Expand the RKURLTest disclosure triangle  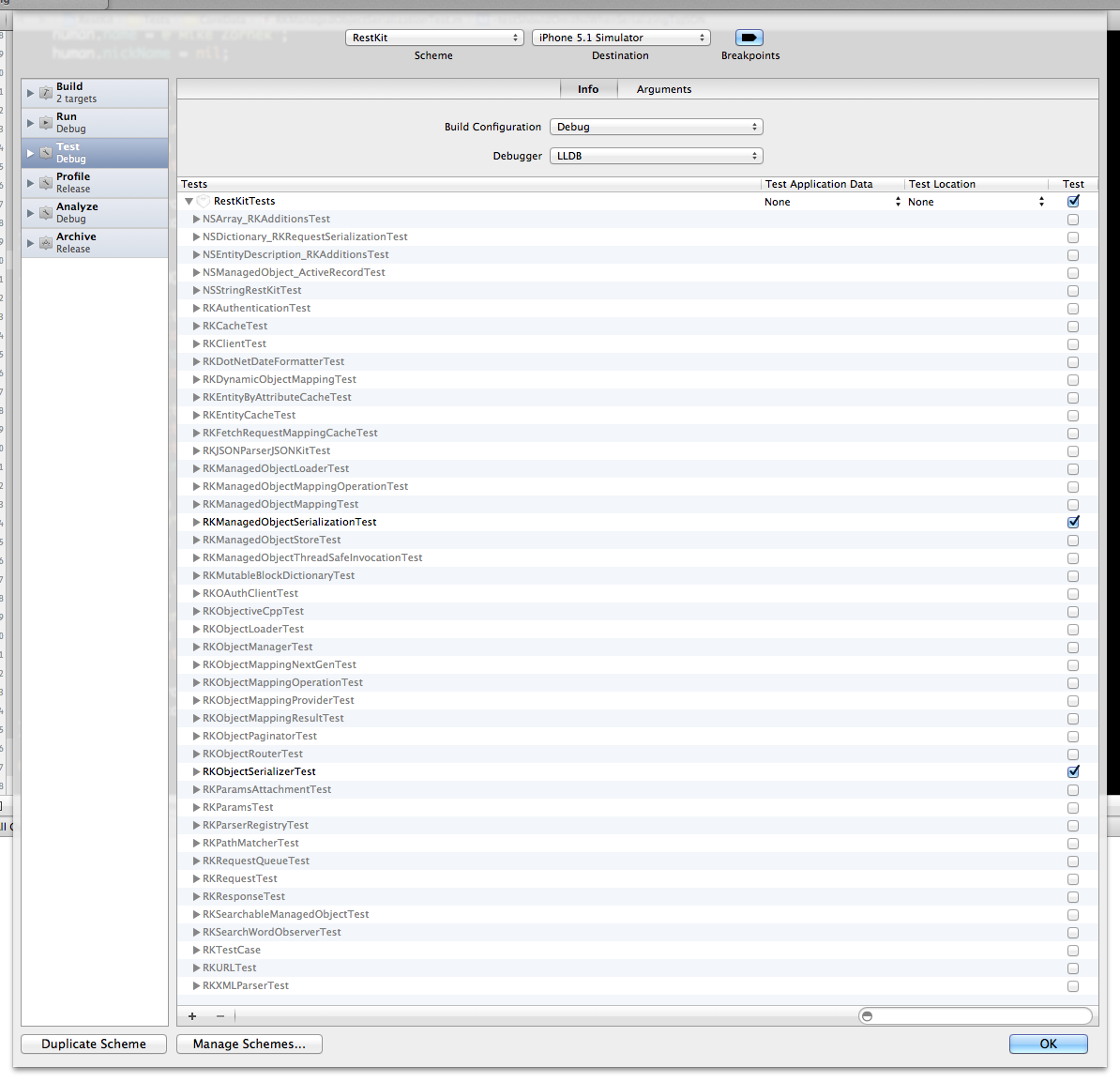[x=196, y=968]
